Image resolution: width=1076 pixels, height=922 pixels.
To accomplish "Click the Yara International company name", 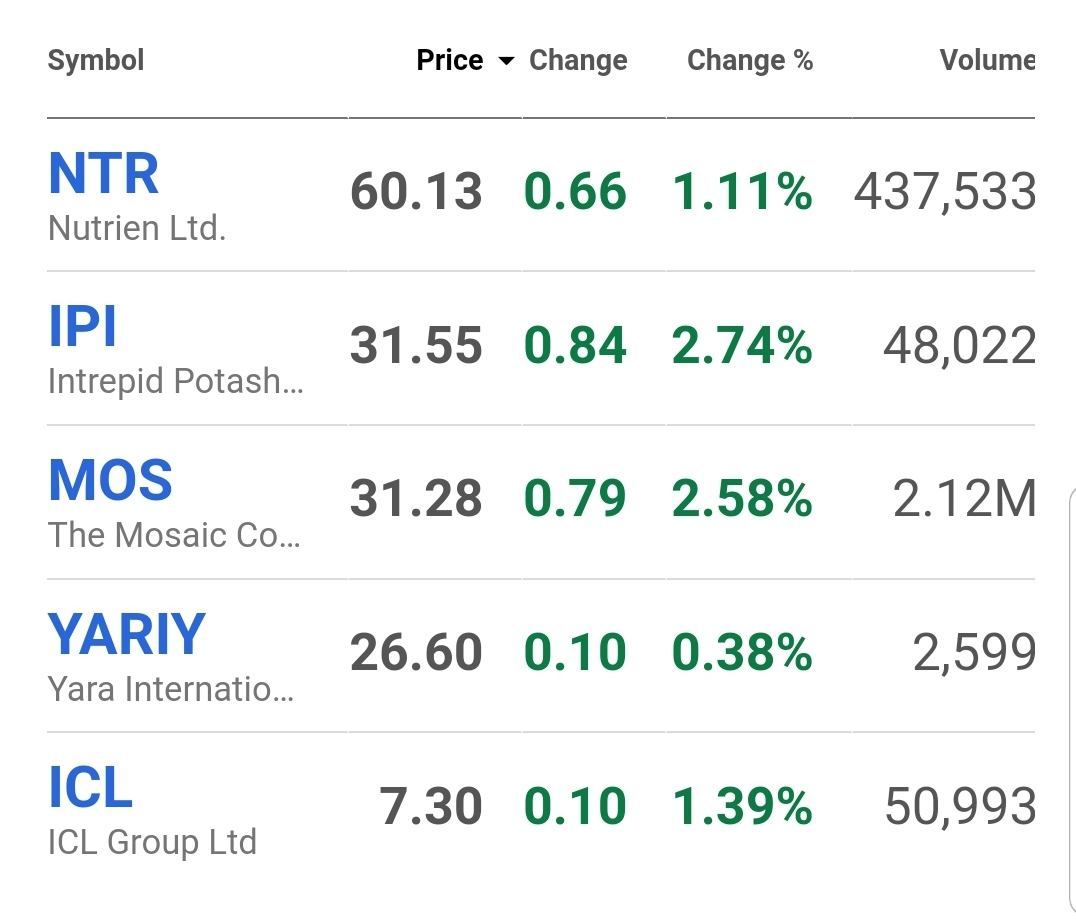I will click(171, 689).
